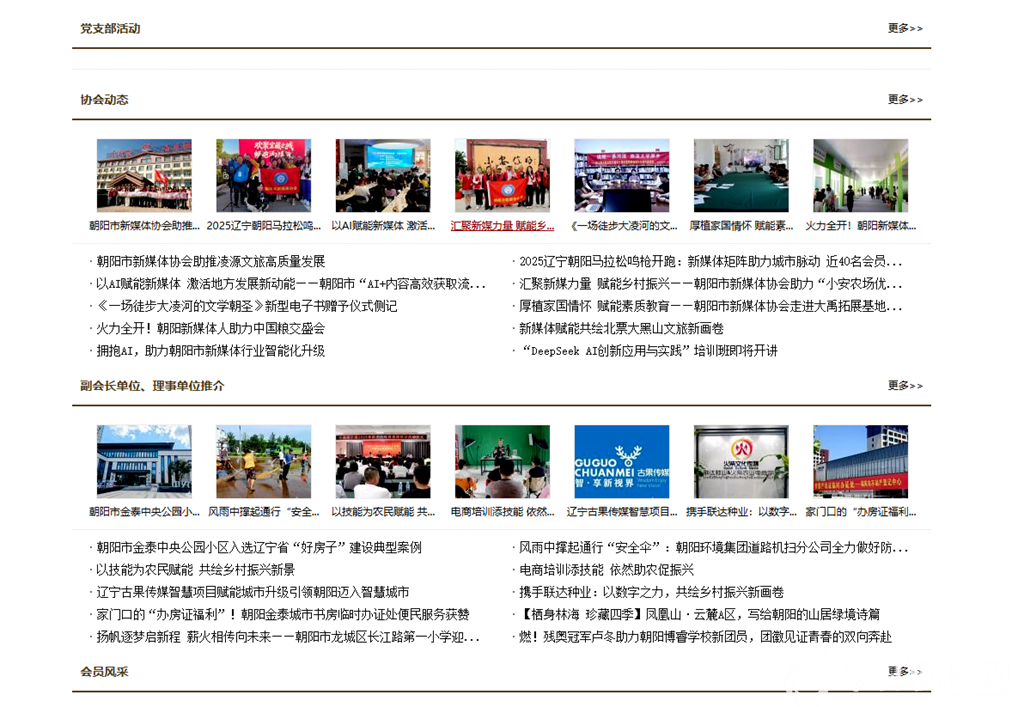Screen dimensions: 1024x707
Task: Open the 2025辽宁朝阳马拉松 photo thumbnail
Action: [263, 175]
